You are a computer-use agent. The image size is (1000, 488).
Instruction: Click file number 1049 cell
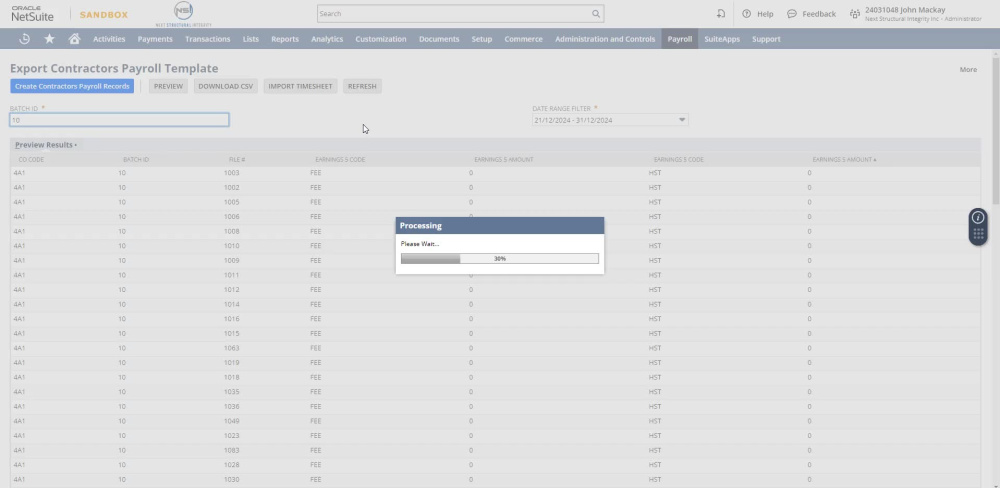tap(232, 421)
